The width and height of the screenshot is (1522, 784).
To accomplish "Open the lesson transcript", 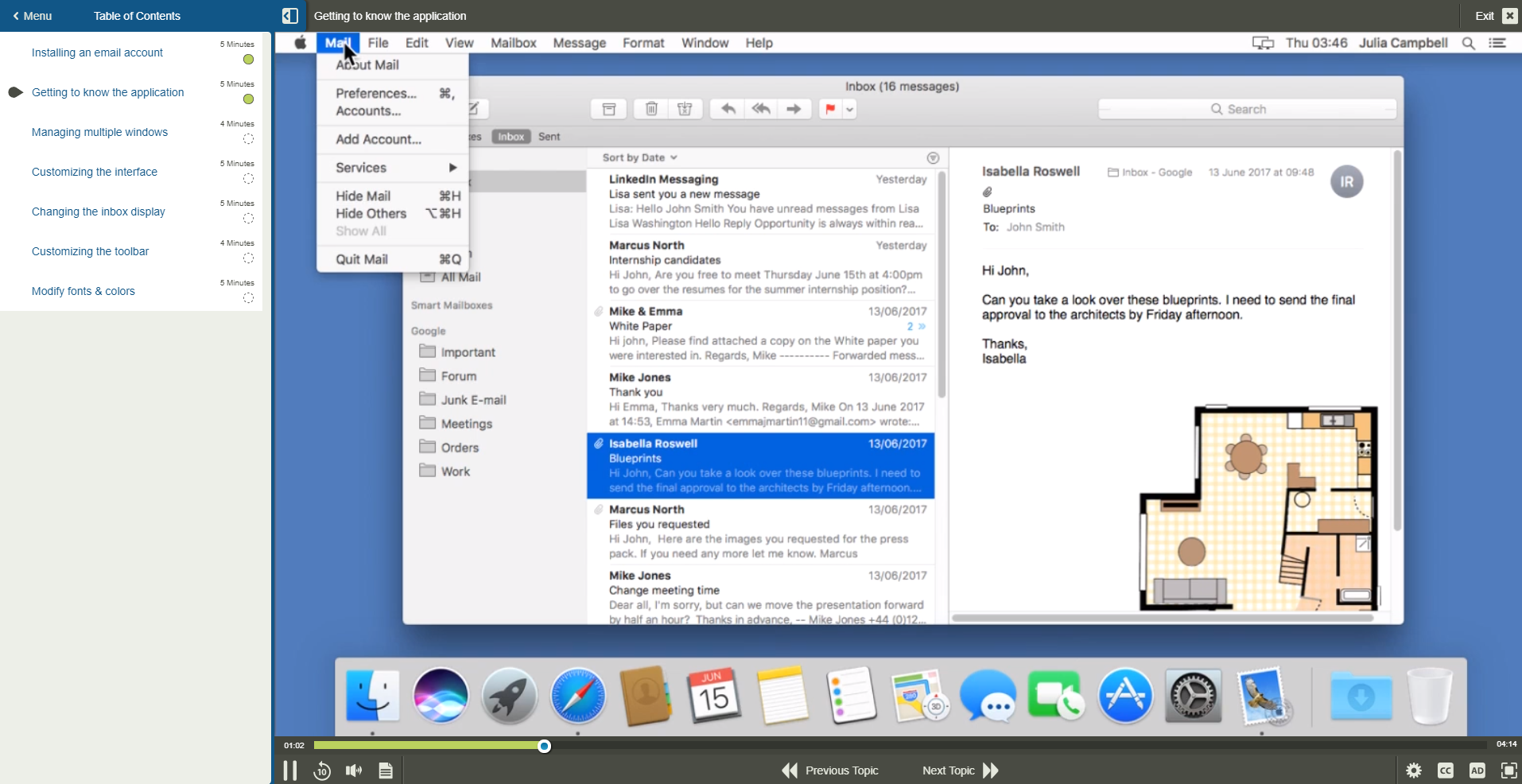I will [385, 770].
